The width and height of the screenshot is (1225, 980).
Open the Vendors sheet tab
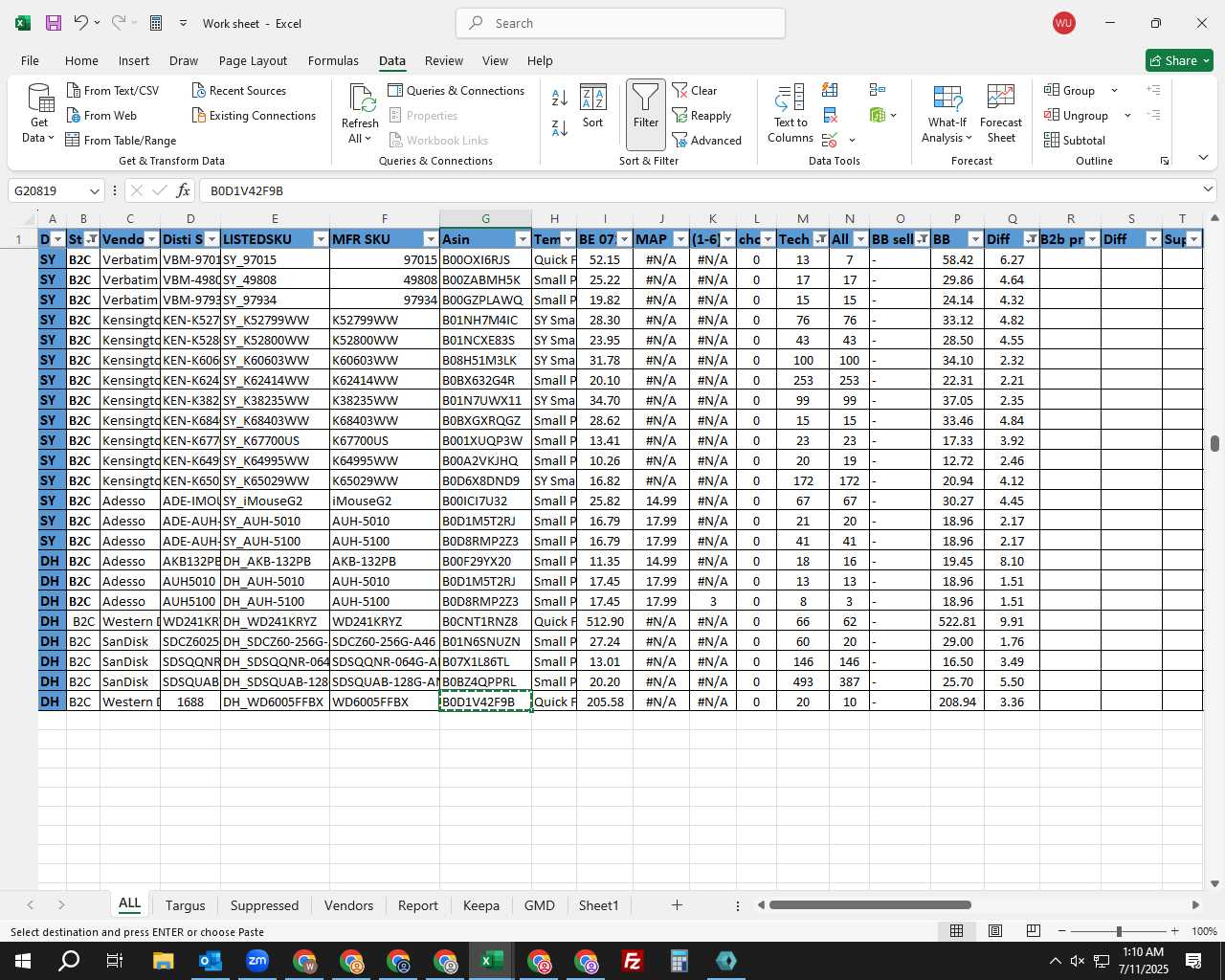point(348,905)
